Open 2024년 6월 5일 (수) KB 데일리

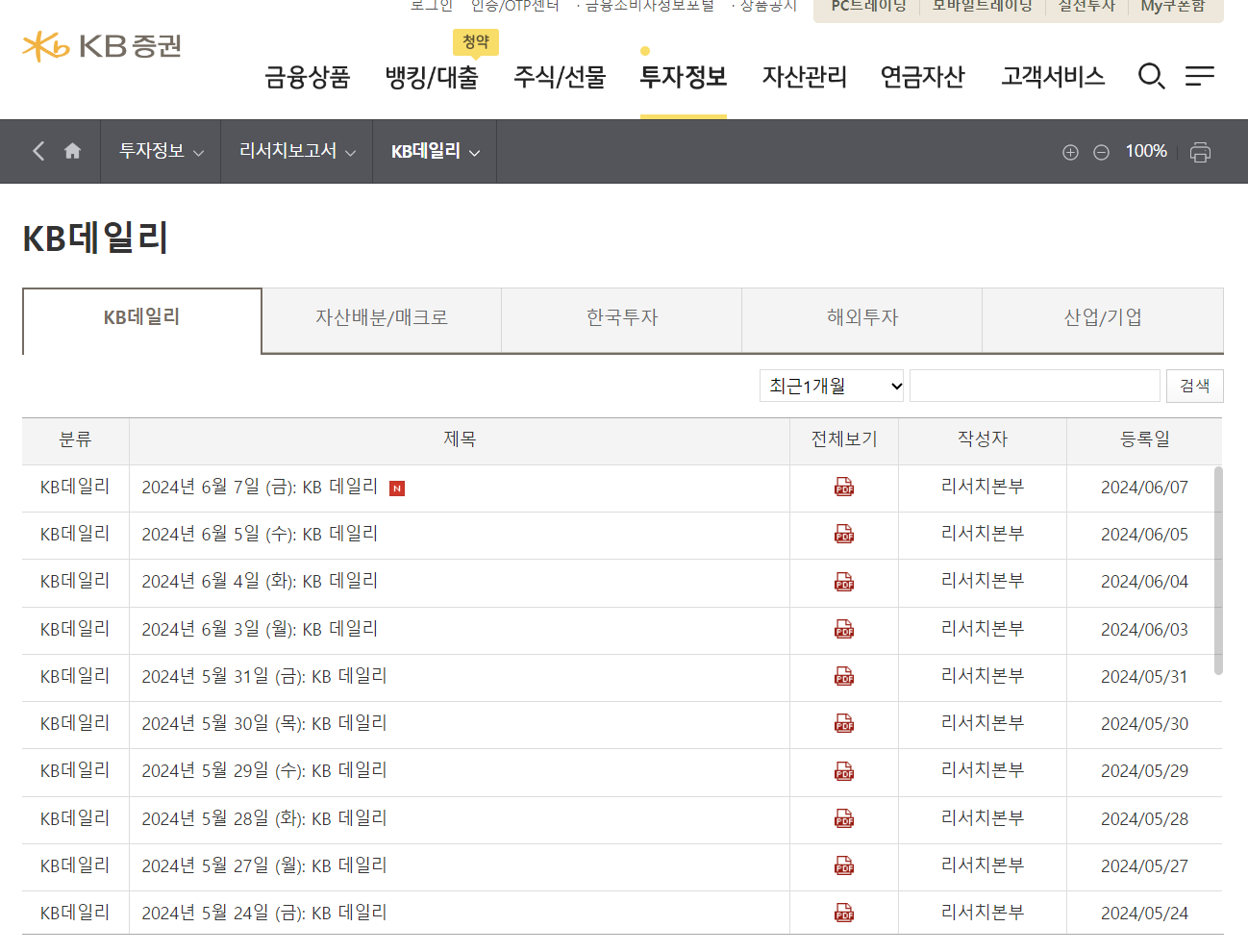(x=260, y=535)
